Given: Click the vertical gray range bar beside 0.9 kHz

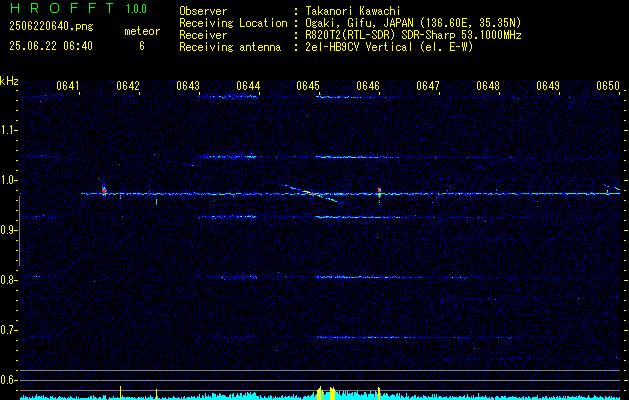Looking at the screenshot, I should coord(20,231).
